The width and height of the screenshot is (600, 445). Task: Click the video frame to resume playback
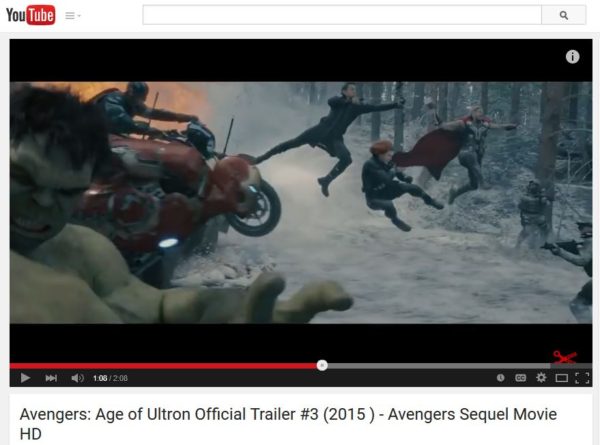click(301, 203)
